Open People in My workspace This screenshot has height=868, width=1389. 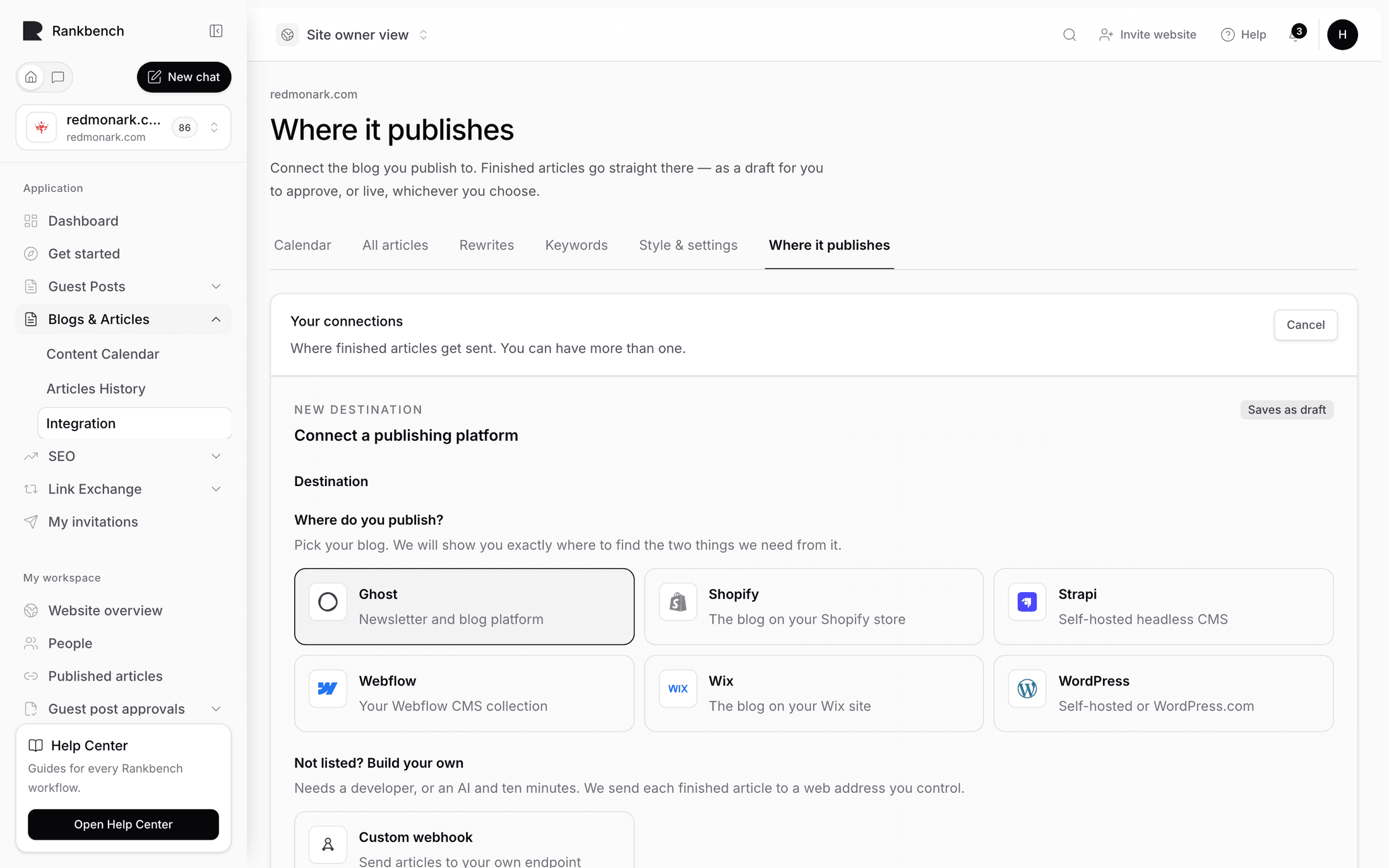click(x=123, y=643)
